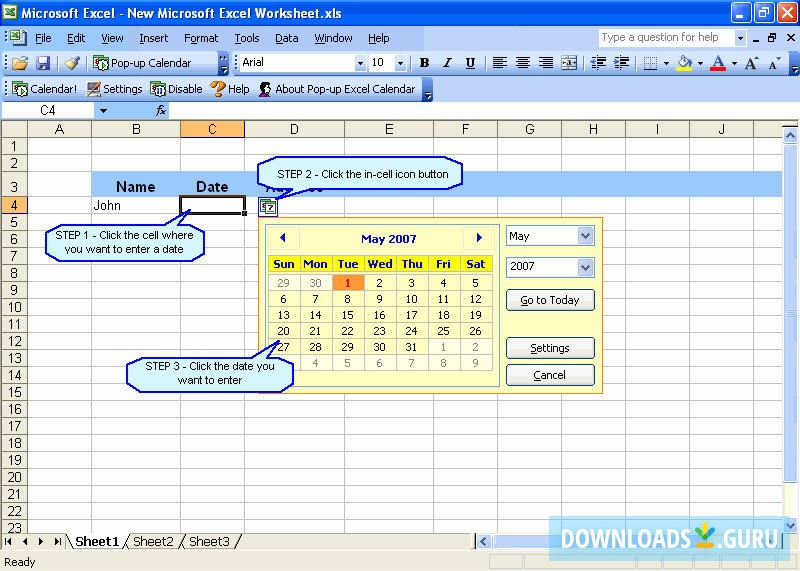Viewport: 800px width, 571px height.
Task: Click the Borders icon
Action: click(x=650, y=63)
